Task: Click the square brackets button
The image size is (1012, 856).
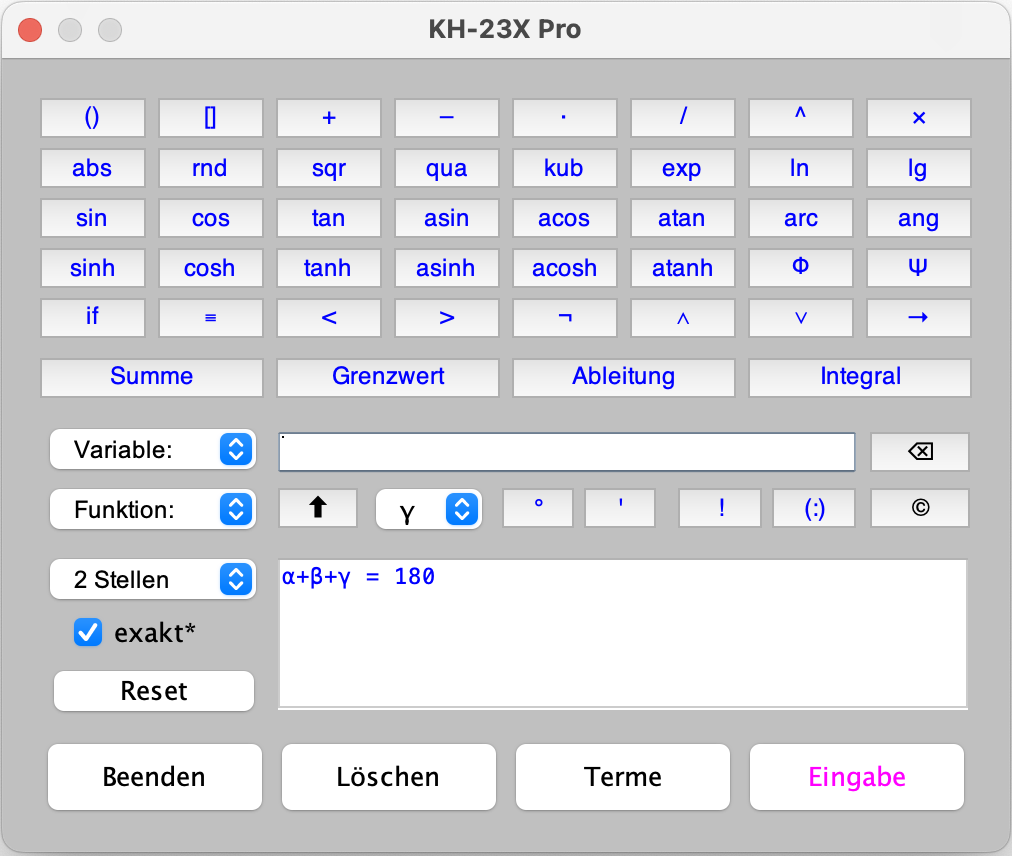Action: click(x=210, y=118)
